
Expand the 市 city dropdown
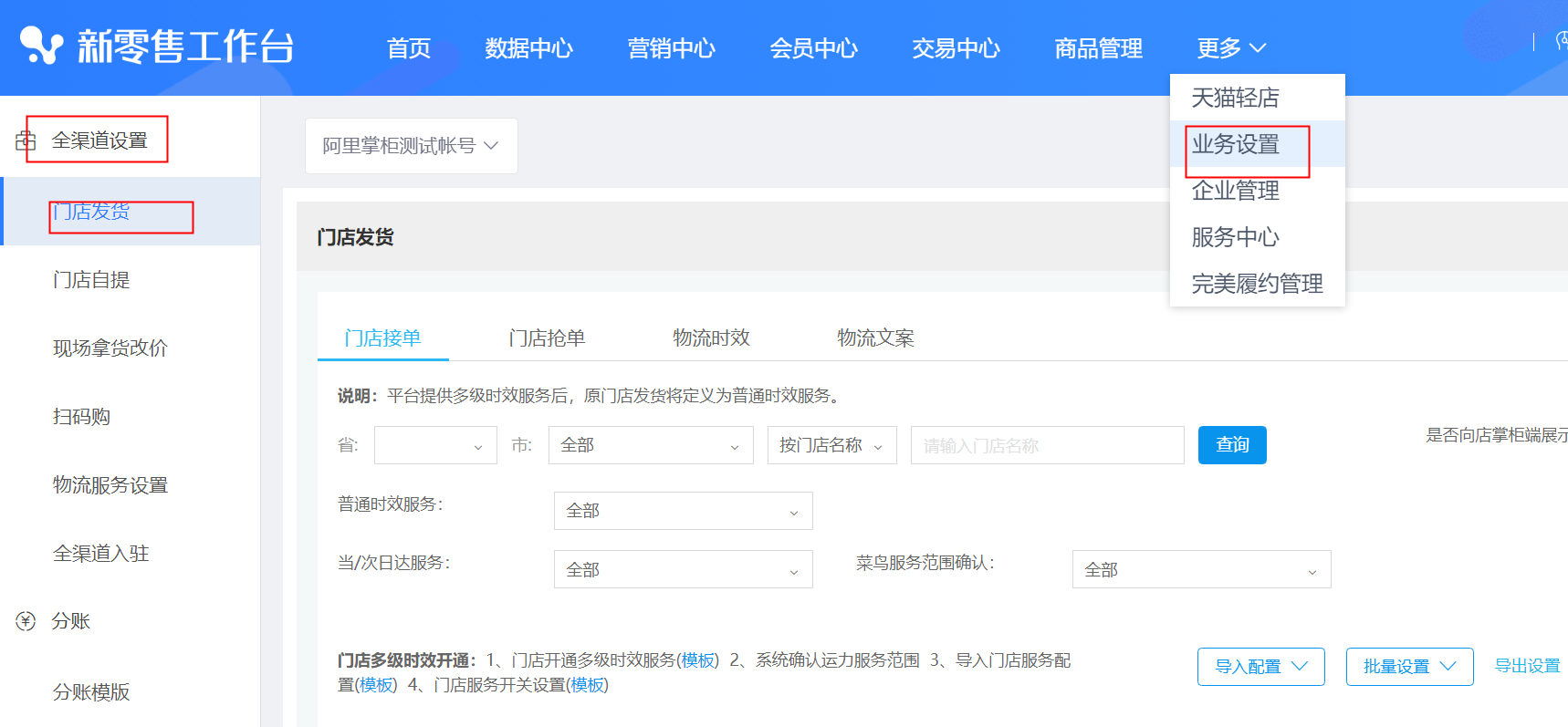tap(650, 445)
